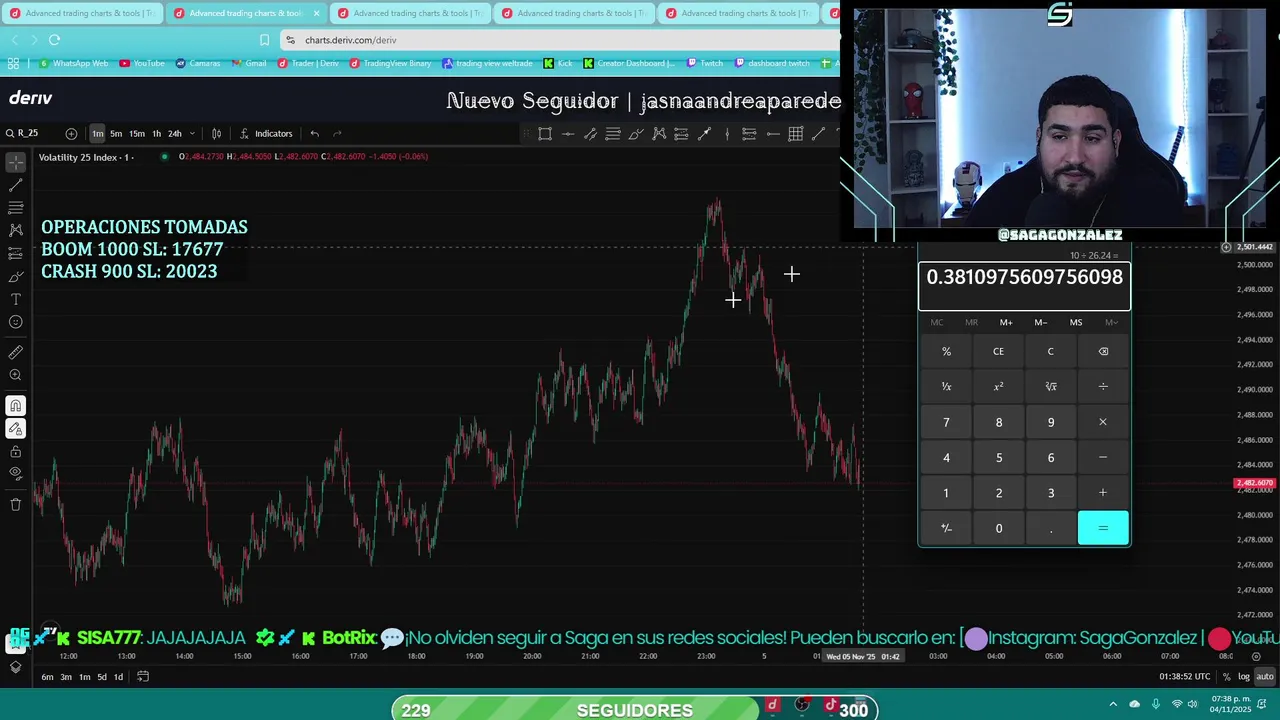Click the trash remove drawings icon
Screen dimensions: 1280x720
coord(15,505)
